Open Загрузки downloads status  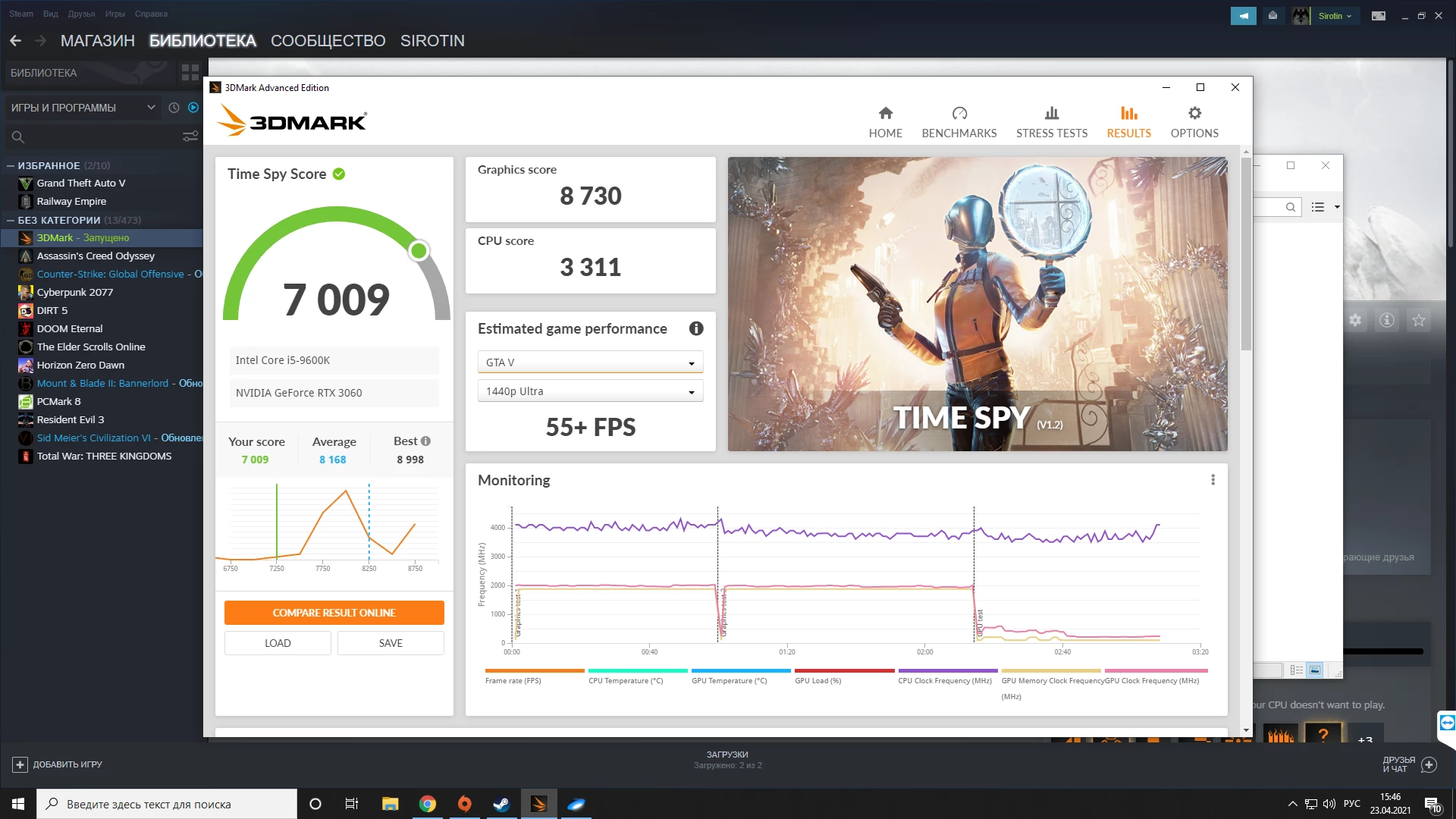727,760
